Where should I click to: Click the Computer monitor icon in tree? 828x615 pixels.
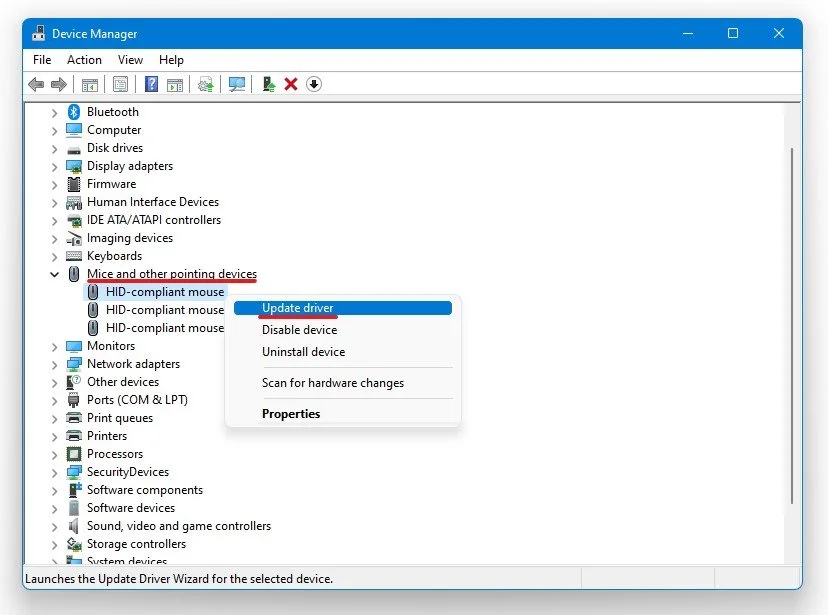coord(73,130)
